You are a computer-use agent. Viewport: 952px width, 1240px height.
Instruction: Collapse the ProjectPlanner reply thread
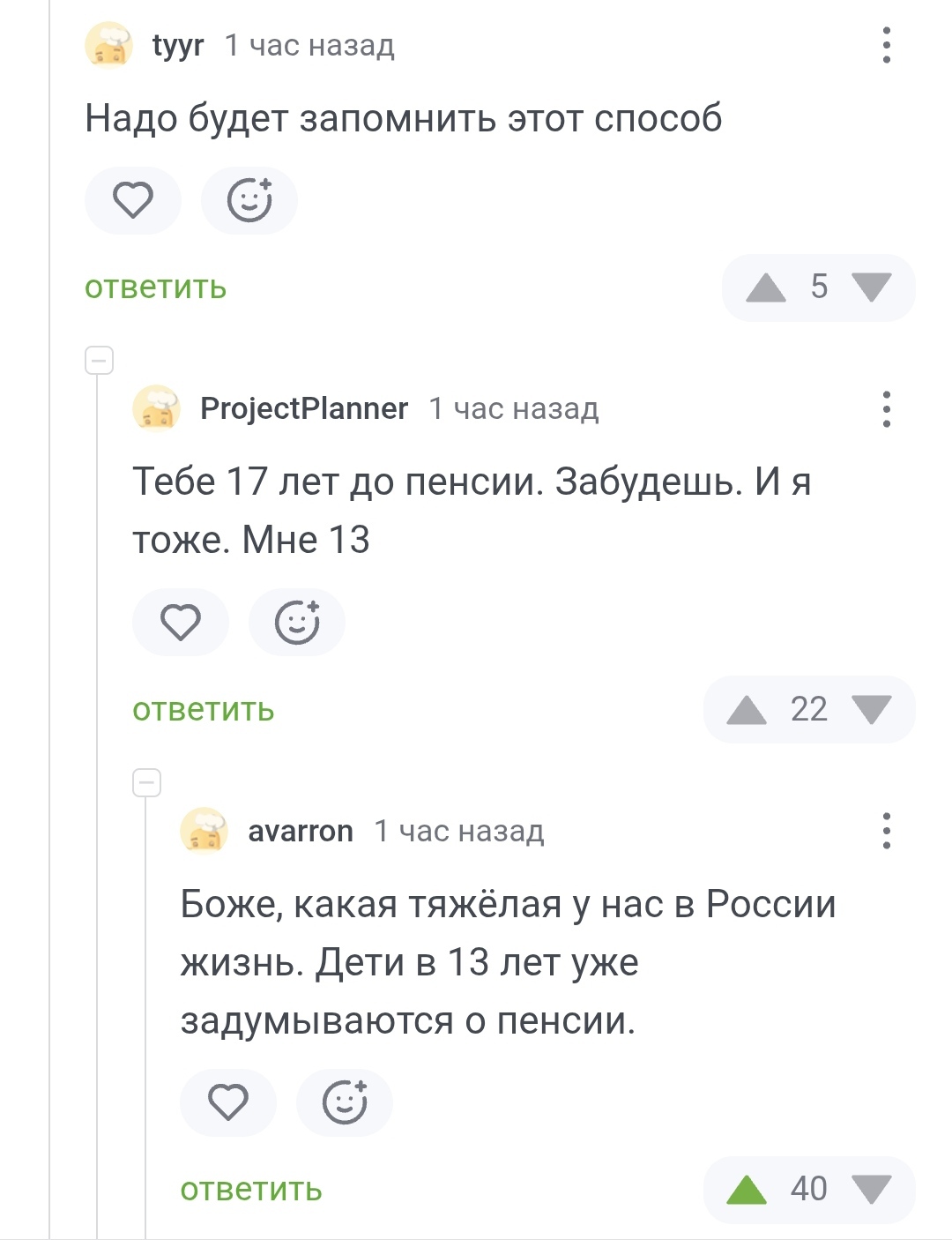pyautogui.click(x=99, y=360)
